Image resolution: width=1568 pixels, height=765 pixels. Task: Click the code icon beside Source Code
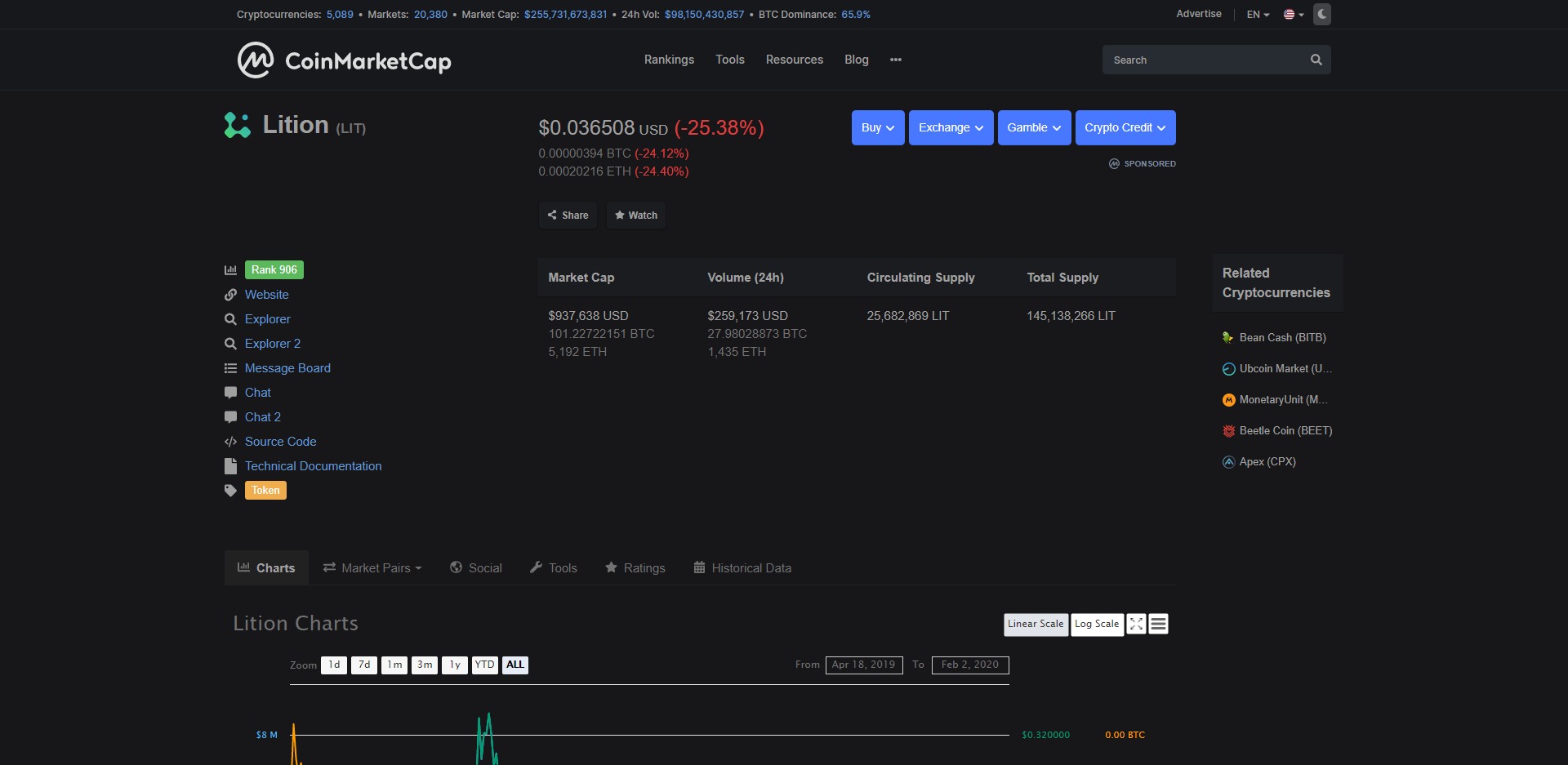230,442
